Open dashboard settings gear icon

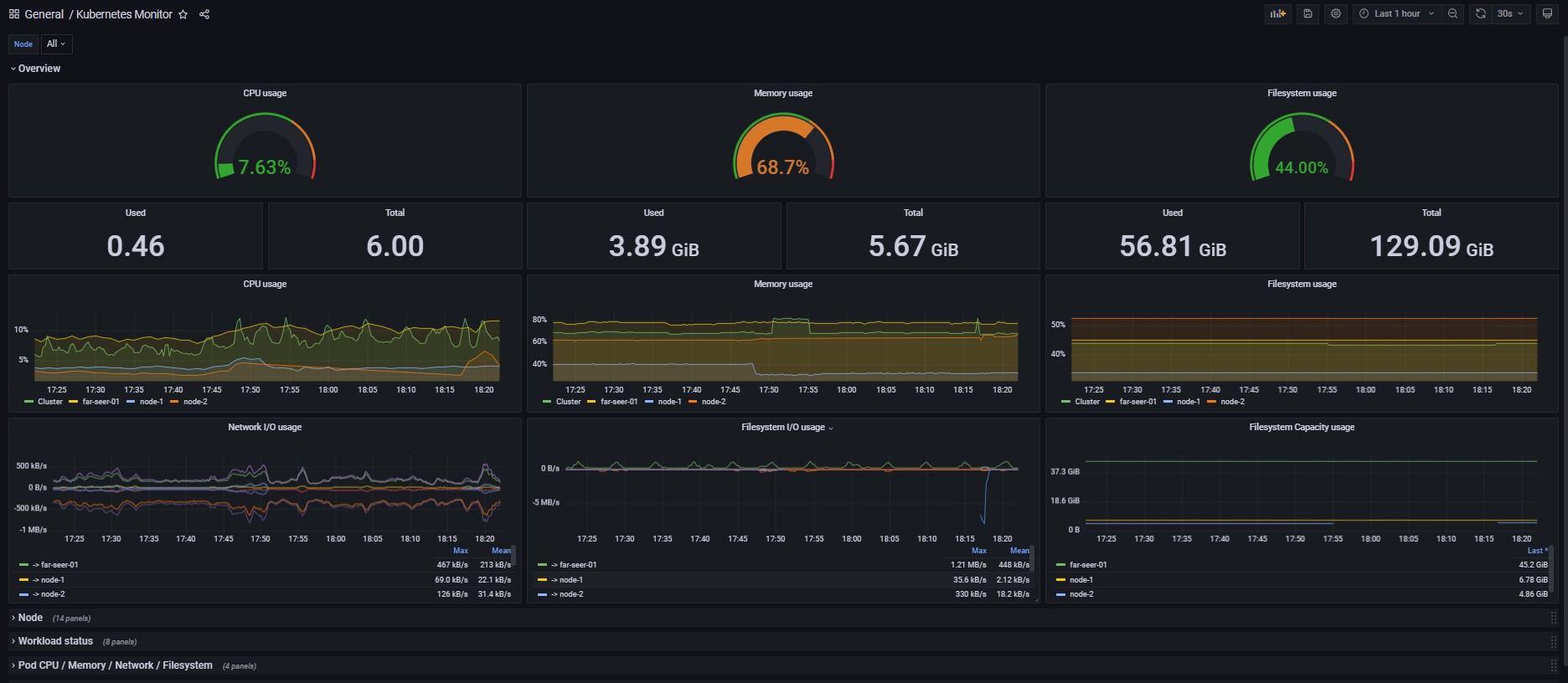click(x=1336, y=13)
